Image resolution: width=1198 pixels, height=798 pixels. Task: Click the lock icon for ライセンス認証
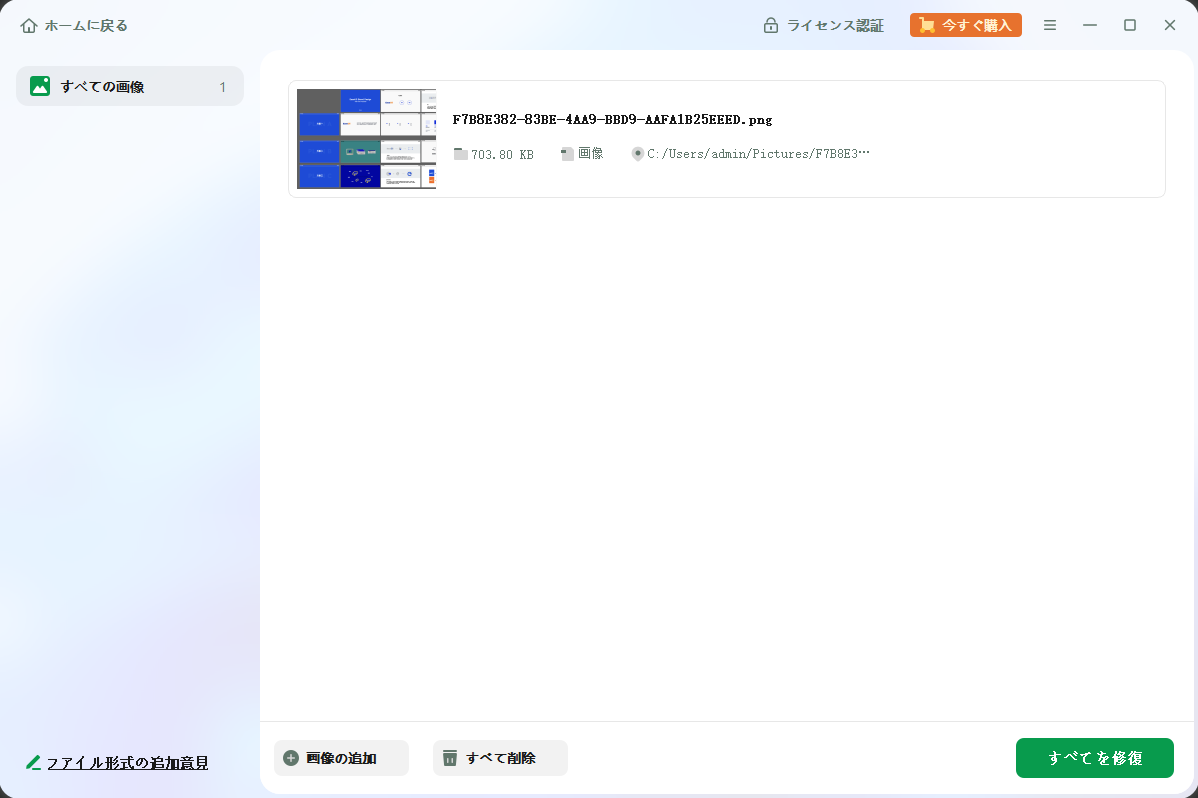(771, 25)
